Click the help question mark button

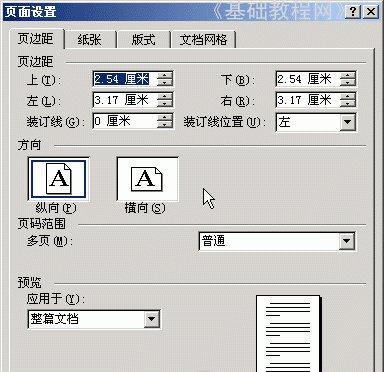pos(353,12)
